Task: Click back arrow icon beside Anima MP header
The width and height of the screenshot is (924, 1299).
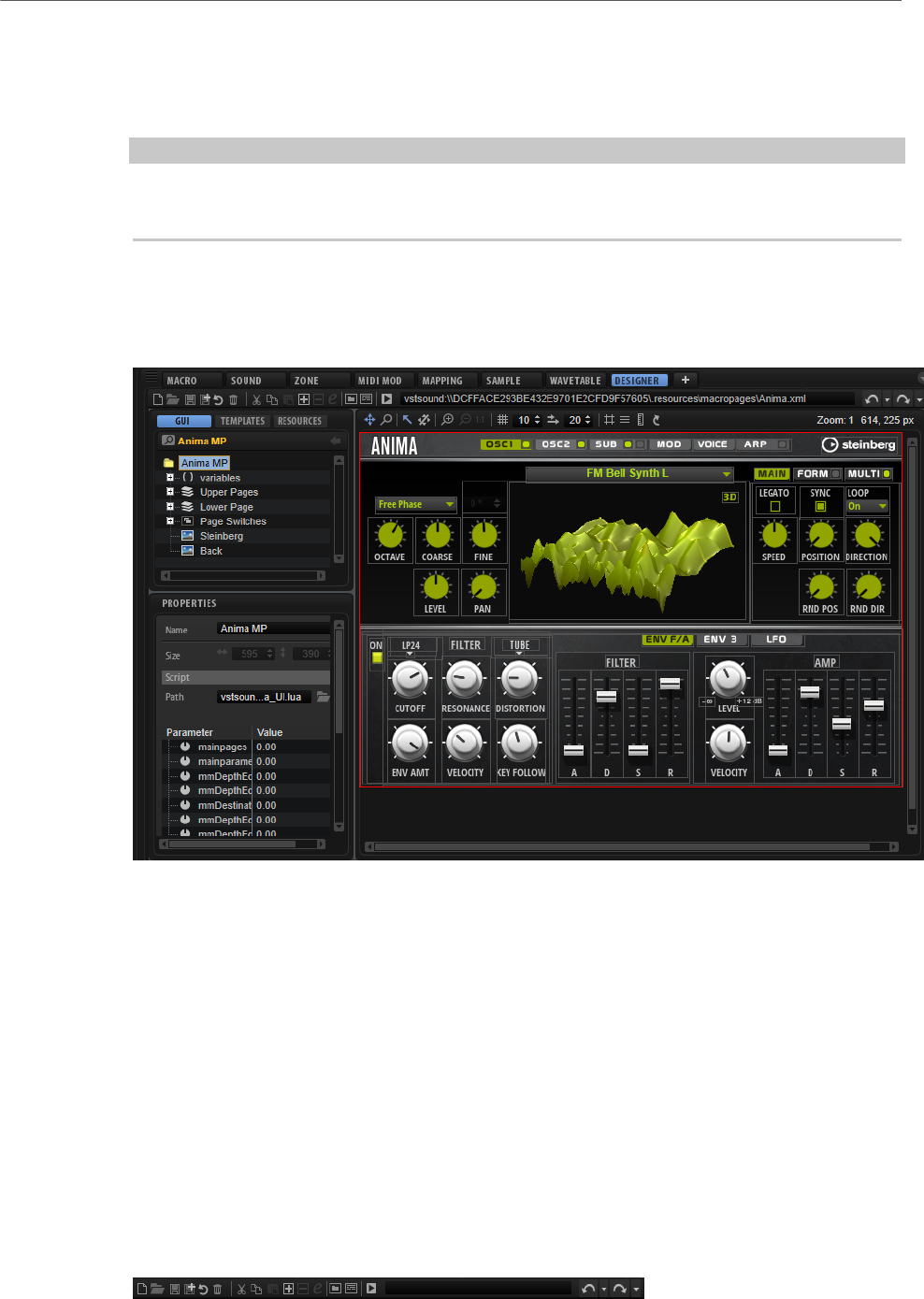Action: pyautogui.click(x=335, y=440)
